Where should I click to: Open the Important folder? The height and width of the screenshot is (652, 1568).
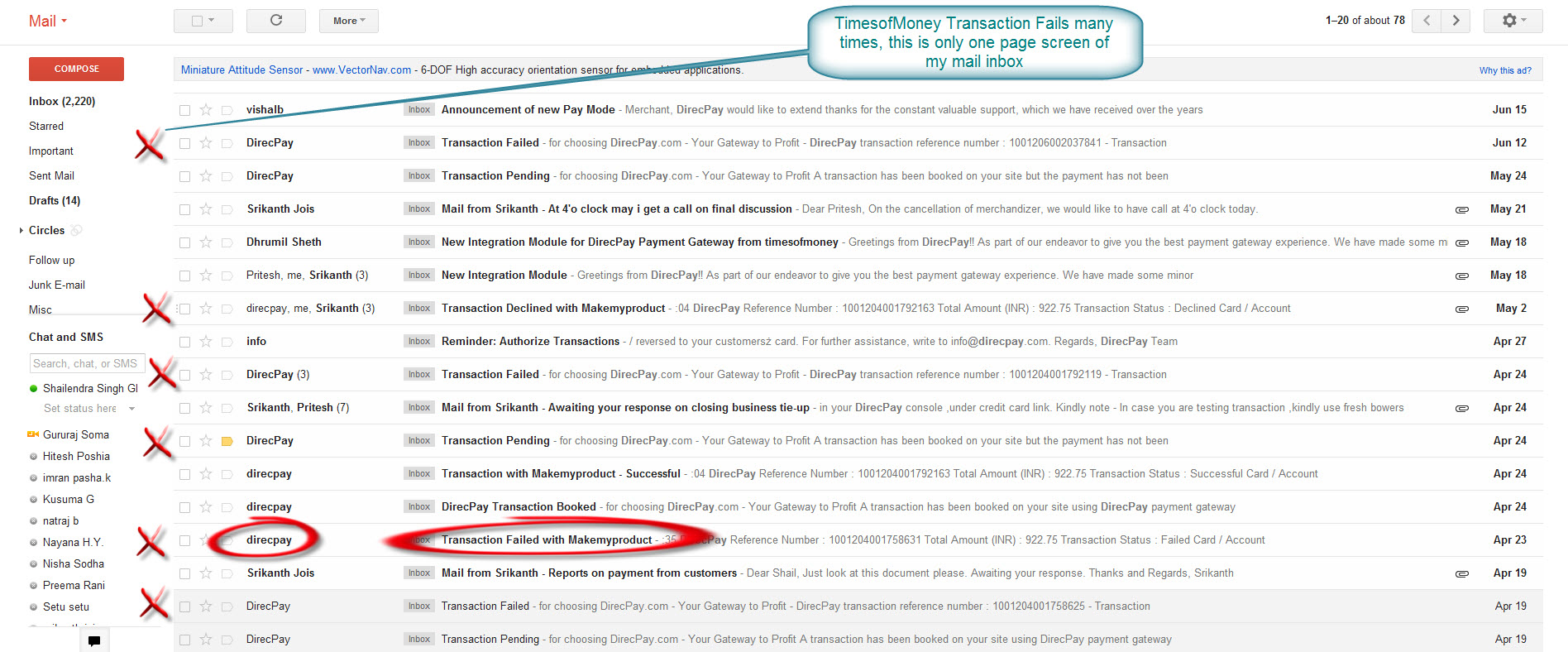[51, 151]
